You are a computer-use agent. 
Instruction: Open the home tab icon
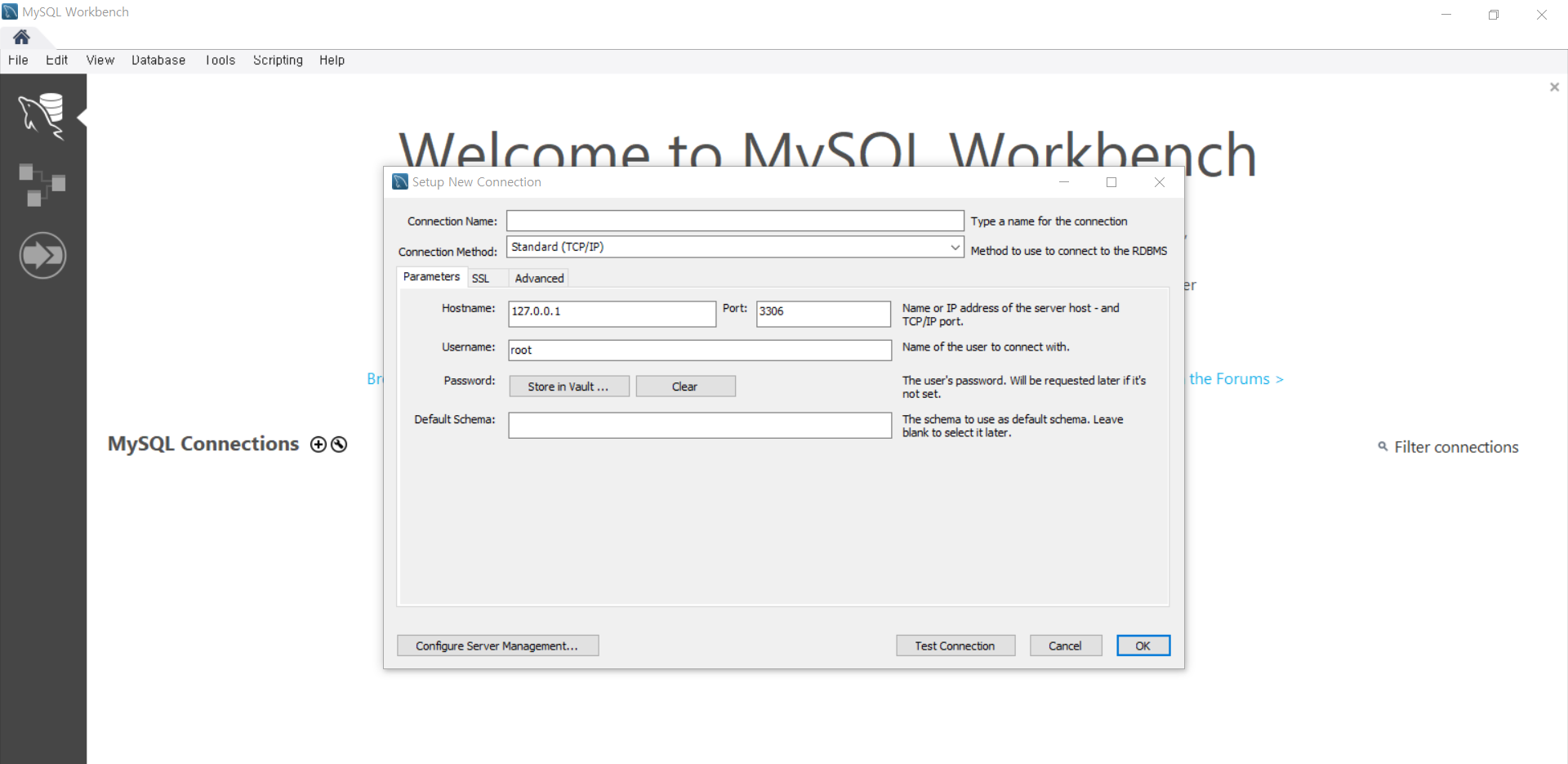(x=21, y=37)
